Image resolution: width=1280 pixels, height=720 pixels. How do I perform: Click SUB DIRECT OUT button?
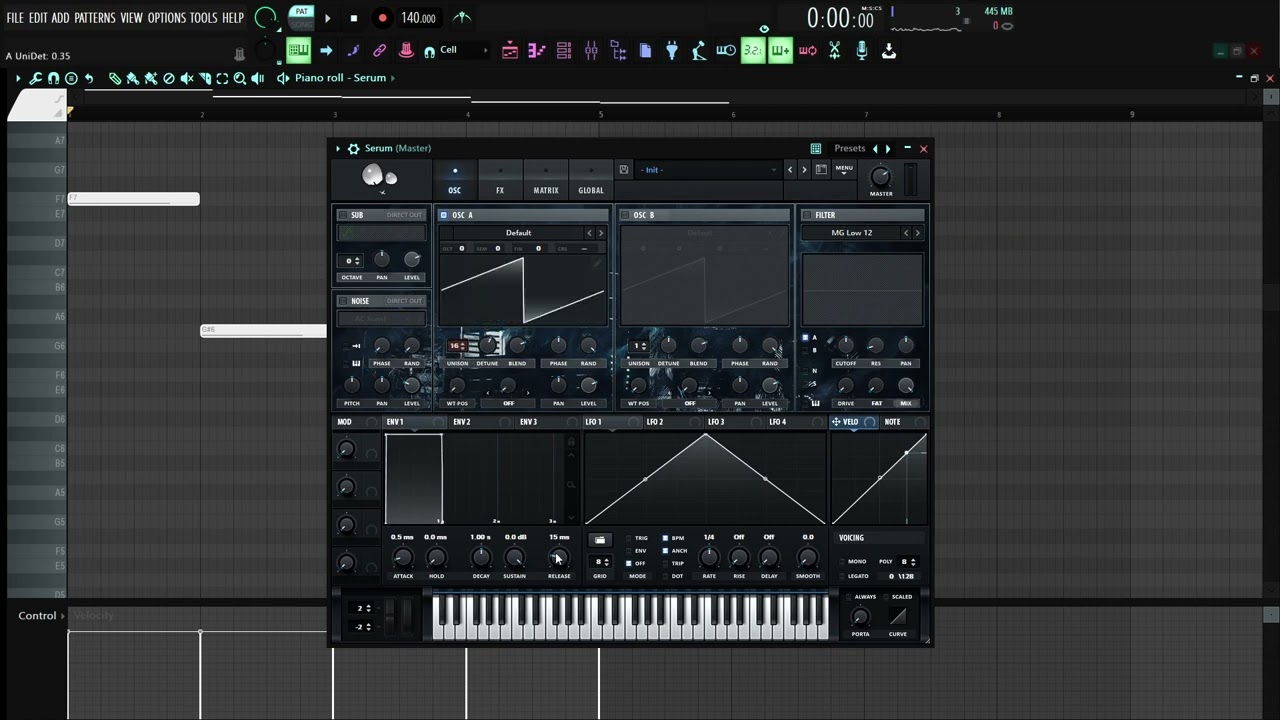[404, 215]
